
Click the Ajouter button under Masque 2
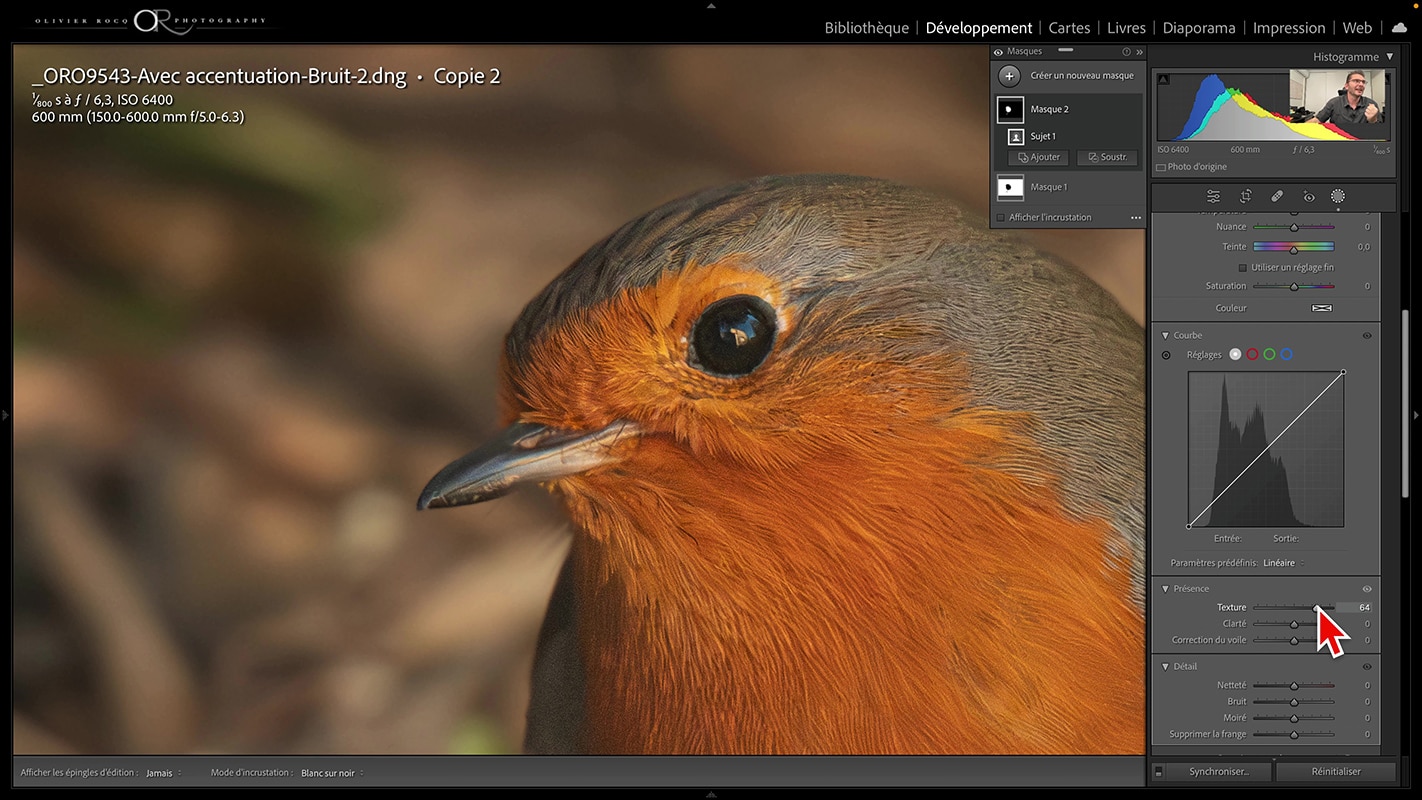point(1038,158)
